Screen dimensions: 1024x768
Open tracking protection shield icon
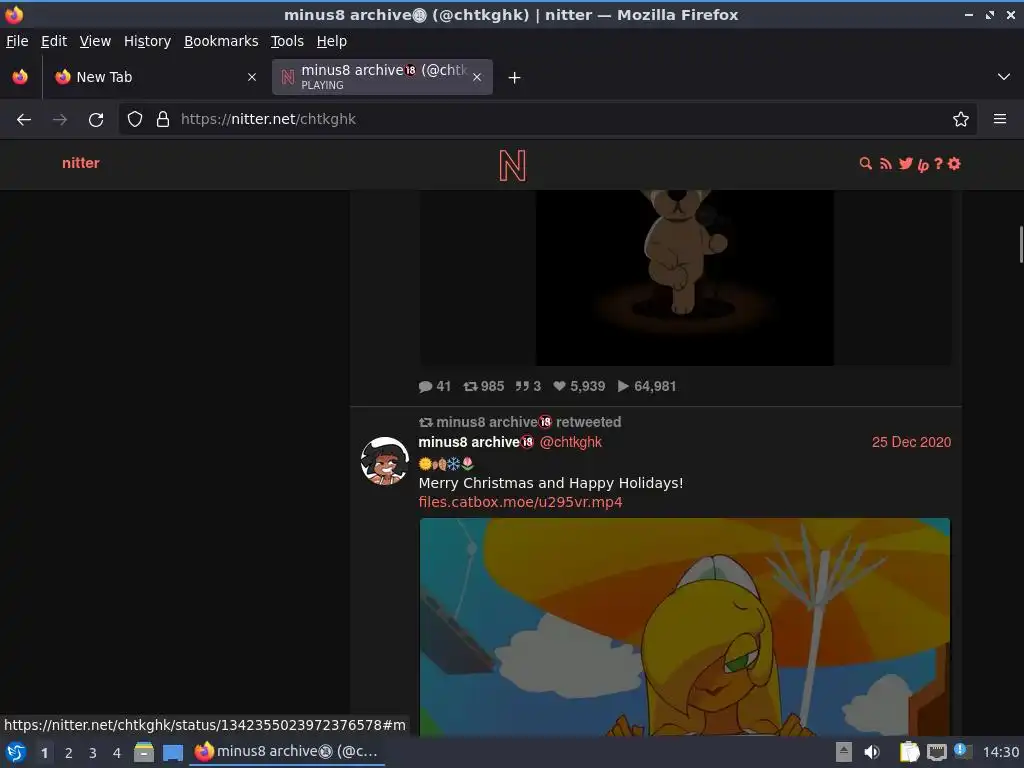pyautogui.click(x=135, y=119)
